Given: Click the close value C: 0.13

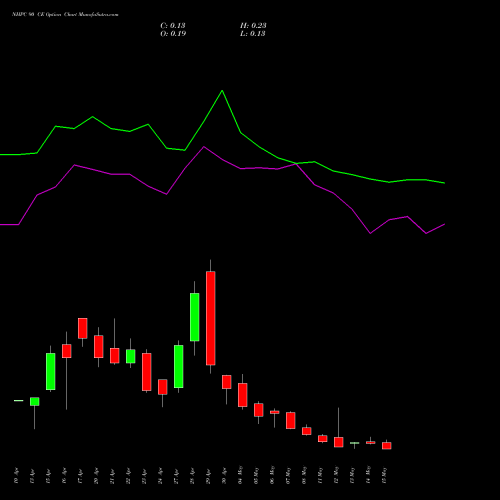Looking at the screenshot, I should (173, 26).
